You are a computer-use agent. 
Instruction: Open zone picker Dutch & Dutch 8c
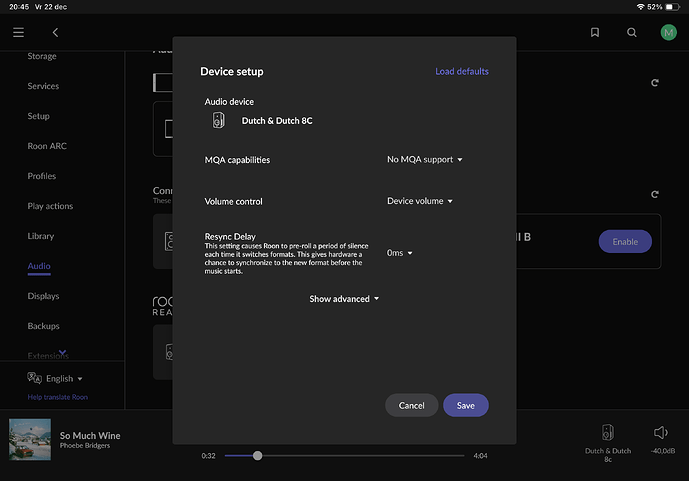[x=608, y=442]
